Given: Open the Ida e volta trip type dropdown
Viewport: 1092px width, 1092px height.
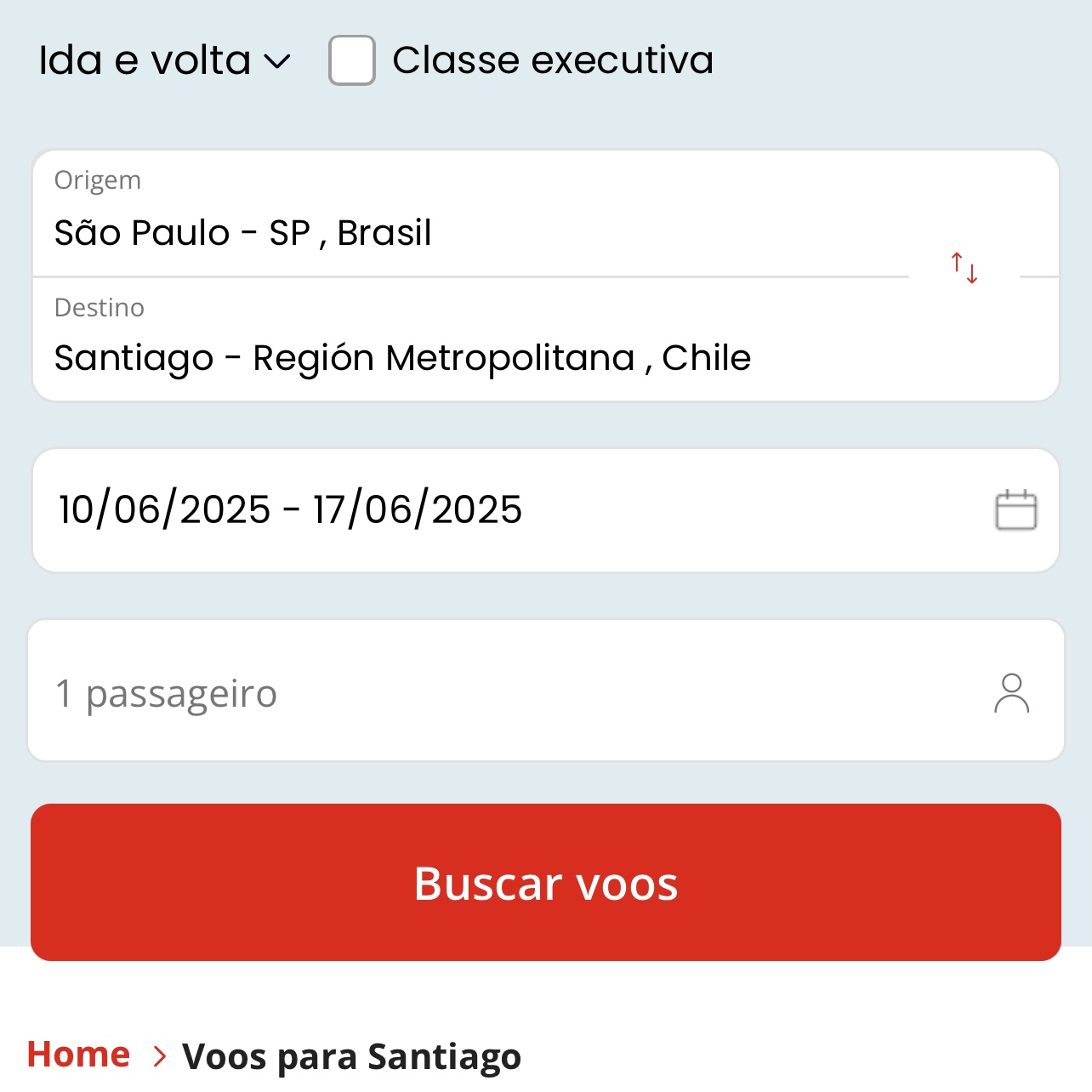Looking at the screenshot, I should tap(162, 60).
